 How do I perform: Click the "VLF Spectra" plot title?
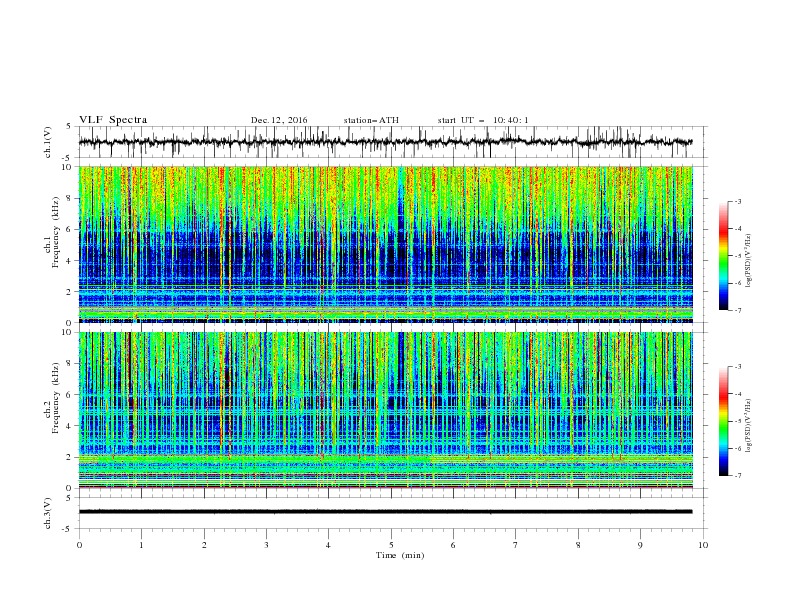[x=113, y=120]
